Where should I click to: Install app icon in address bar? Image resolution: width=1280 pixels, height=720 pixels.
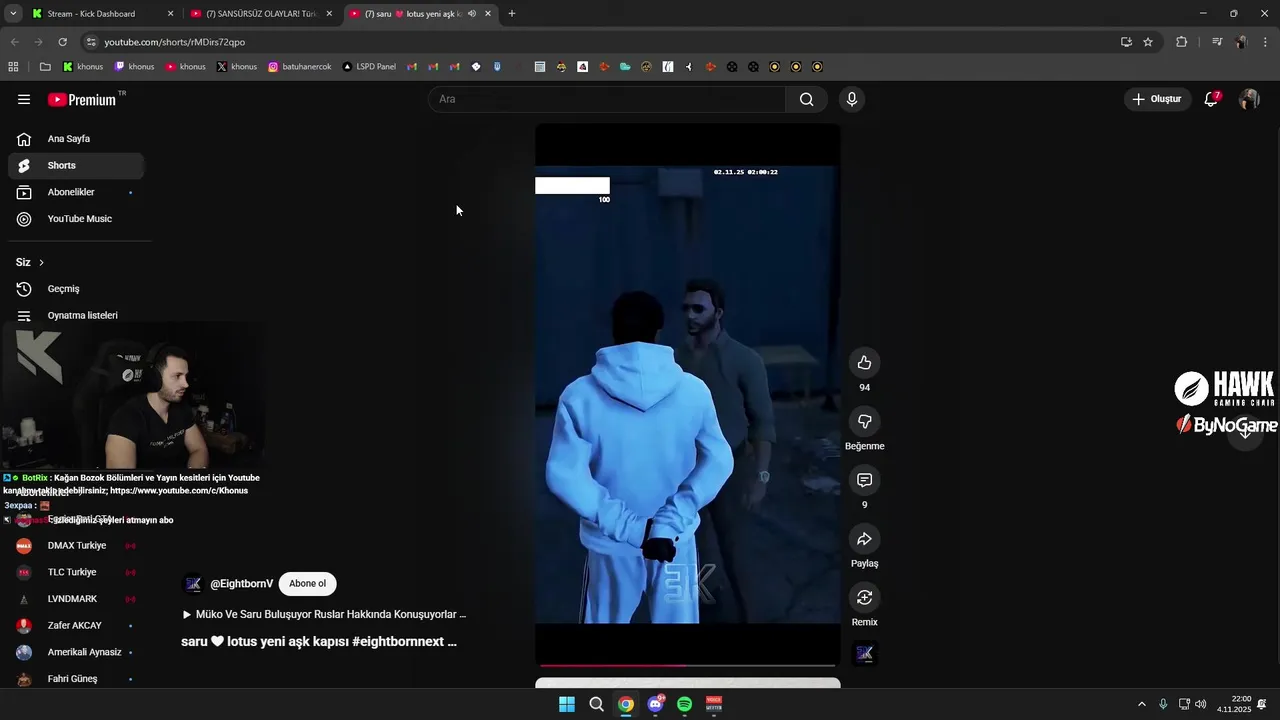(1126, 42)
